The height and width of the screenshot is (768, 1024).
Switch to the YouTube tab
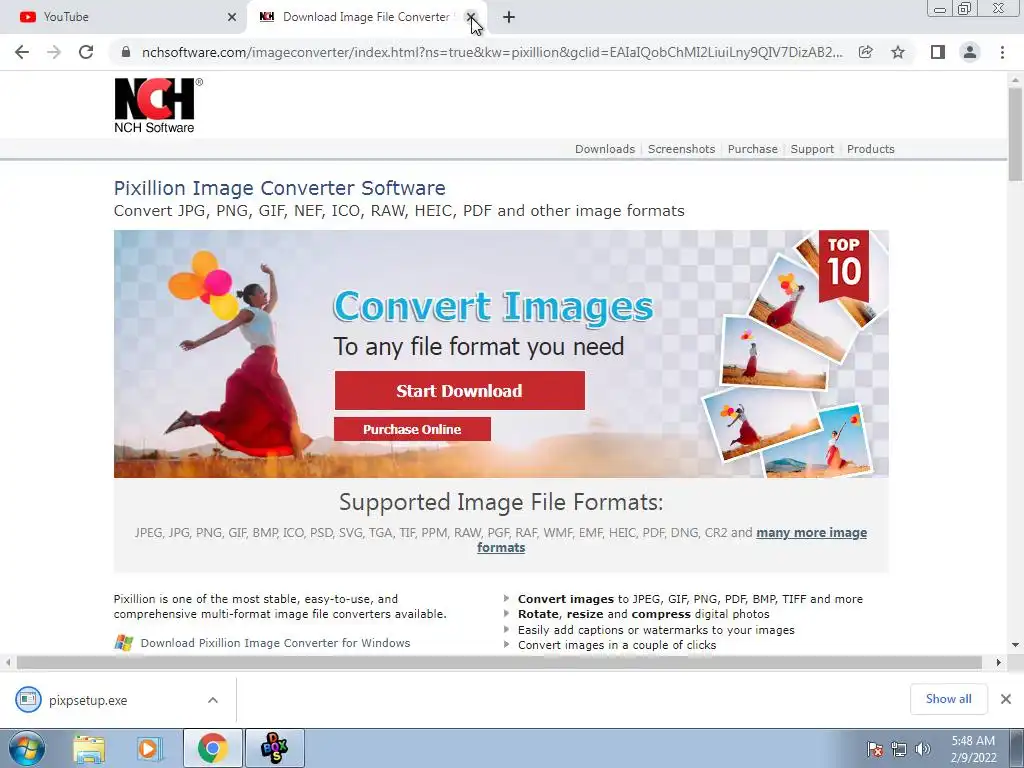pyautogui.click(x=124, y=17)
